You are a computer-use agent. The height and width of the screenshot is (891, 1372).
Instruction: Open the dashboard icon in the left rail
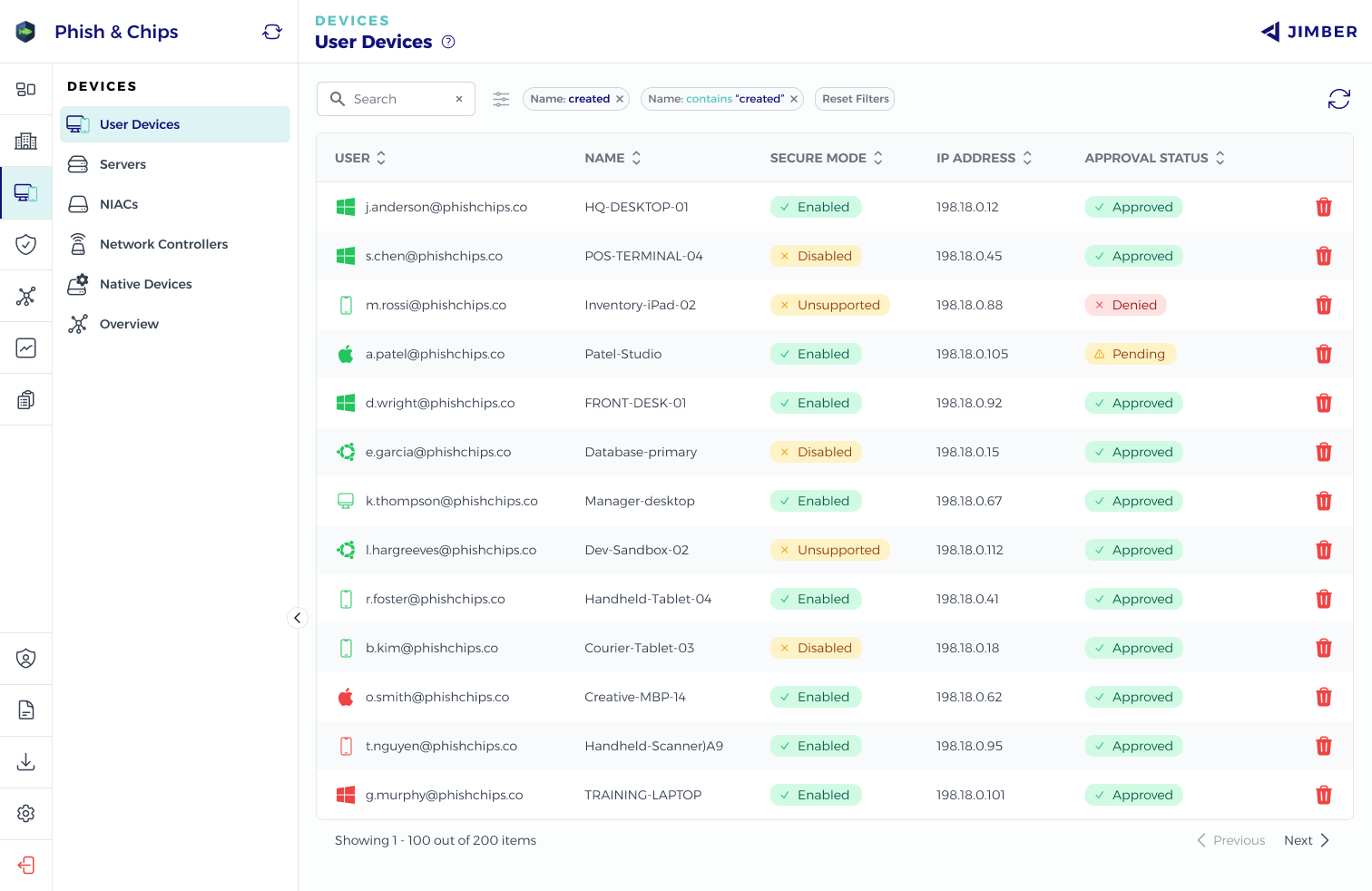coord(25,89)
